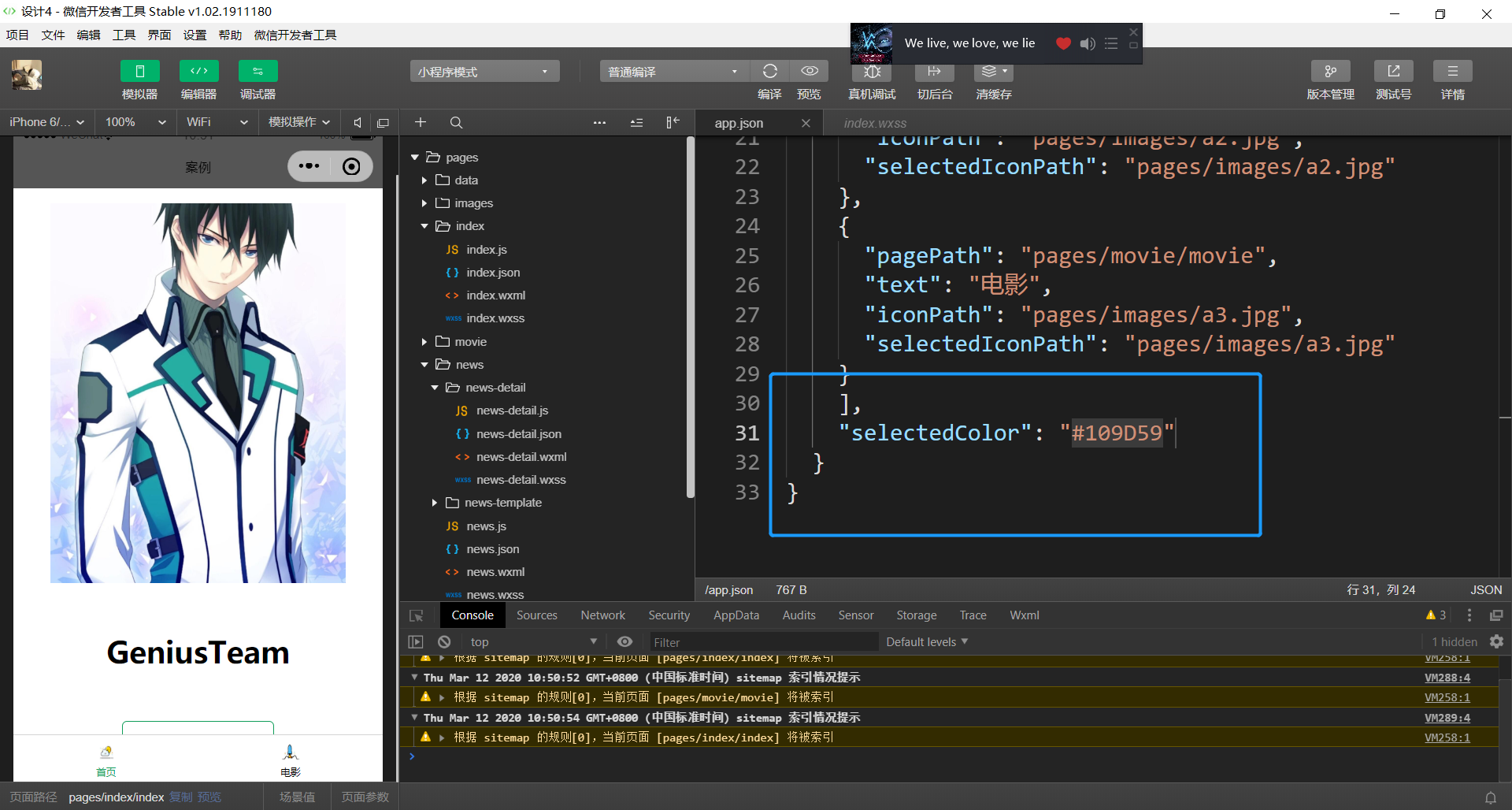Viewport: 1512px width, 810px height.
Task: Switch to the Network tab
Action: point(602,615)
